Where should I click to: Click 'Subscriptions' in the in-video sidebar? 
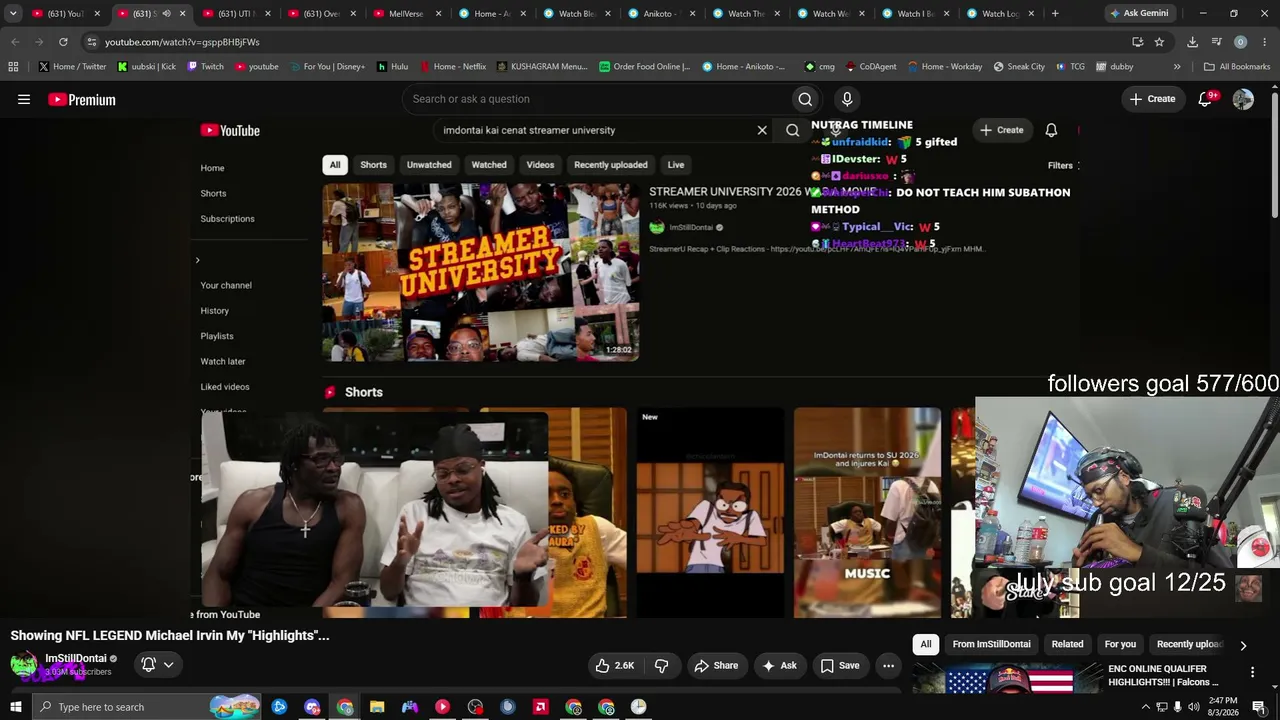click(x=227, y=219)
